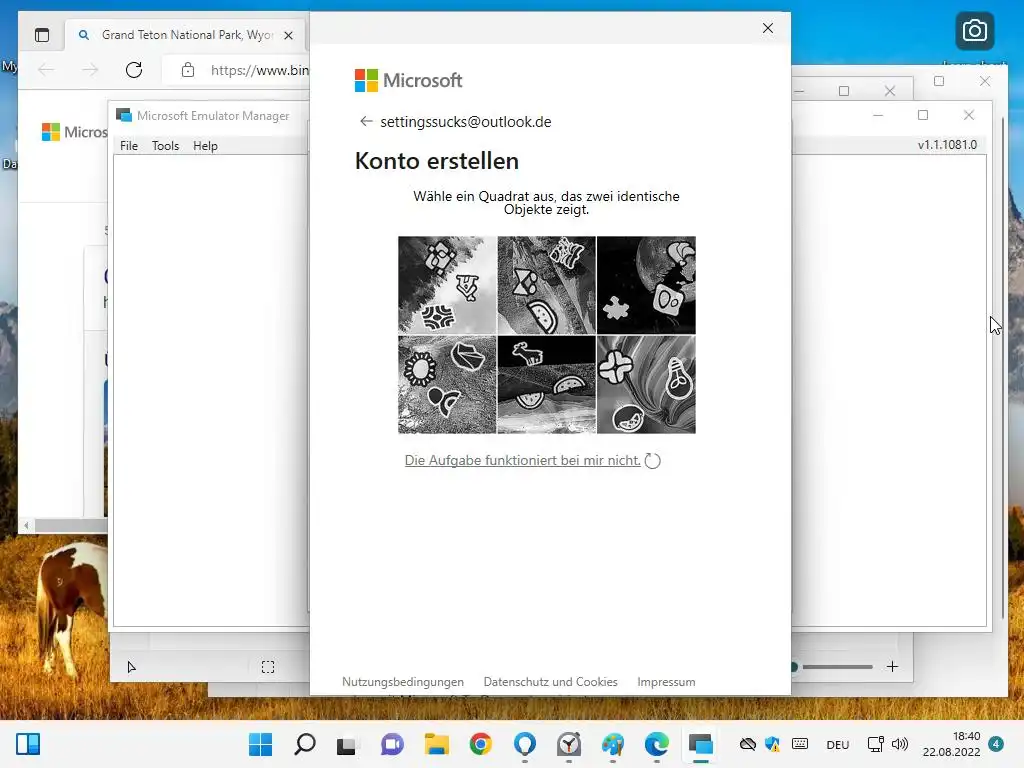The width and height of the screenshot is (1024, 768).
Task: Open Microsoft Edge from the taskbar
Action: [656, 744]
